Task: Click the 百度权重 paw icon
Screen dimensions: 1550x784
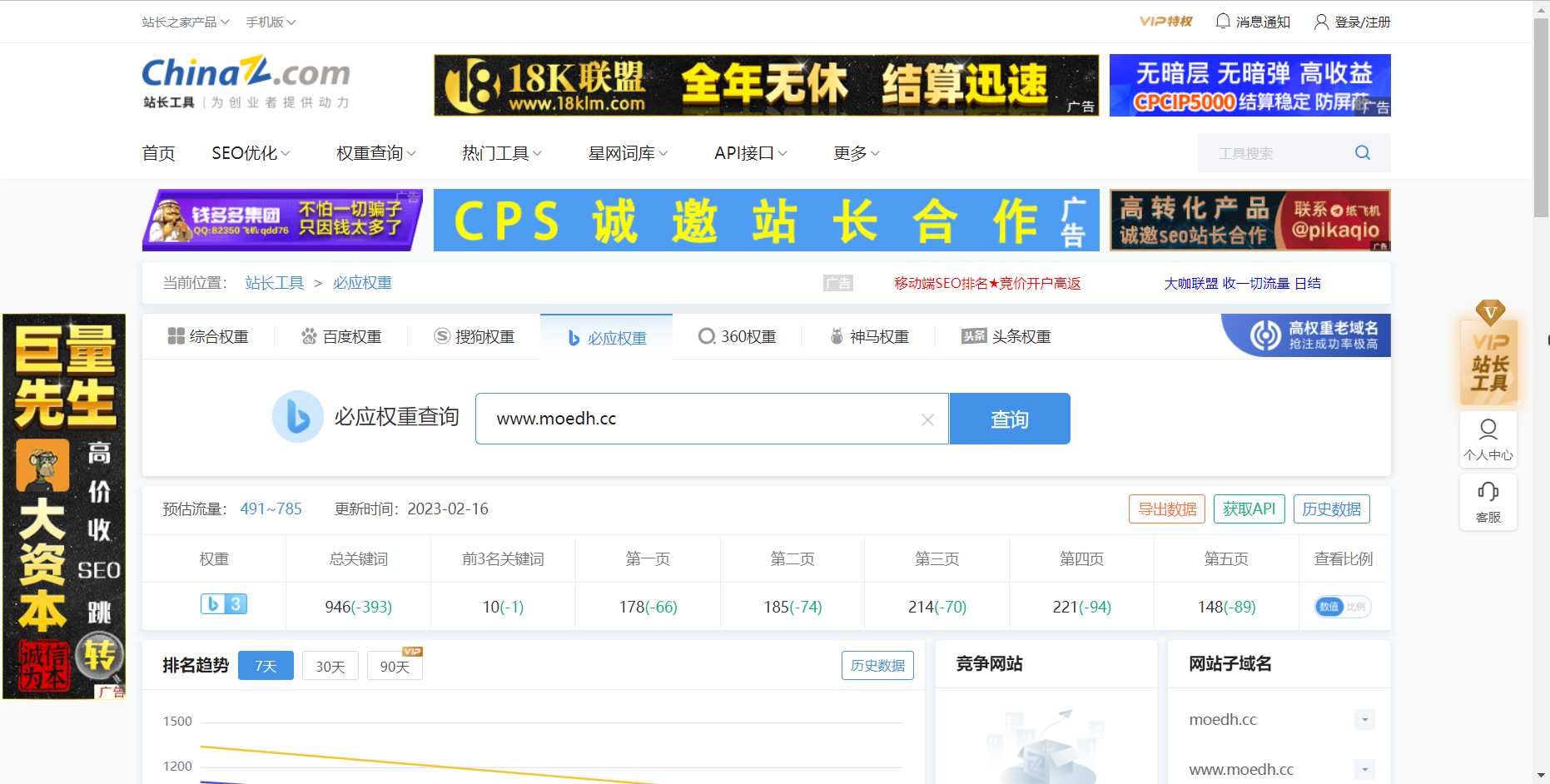Action: [309, 336]
